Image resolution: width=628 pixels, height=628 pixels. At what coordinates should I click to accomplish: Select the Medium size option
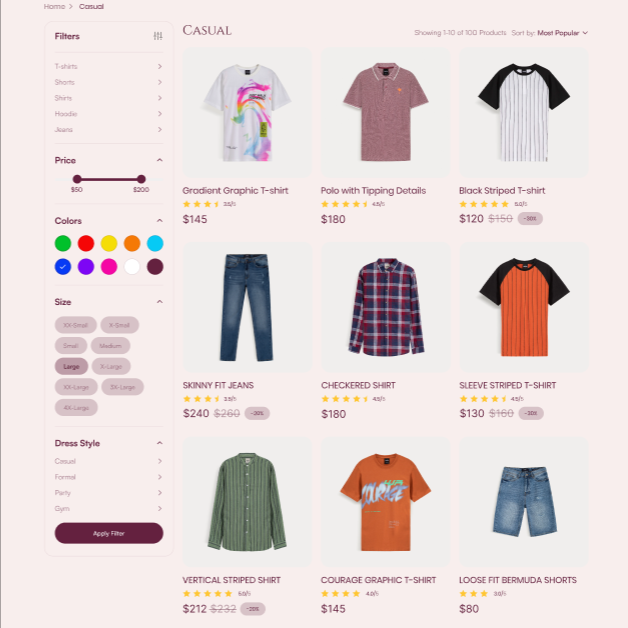click(x=111, y=346)
